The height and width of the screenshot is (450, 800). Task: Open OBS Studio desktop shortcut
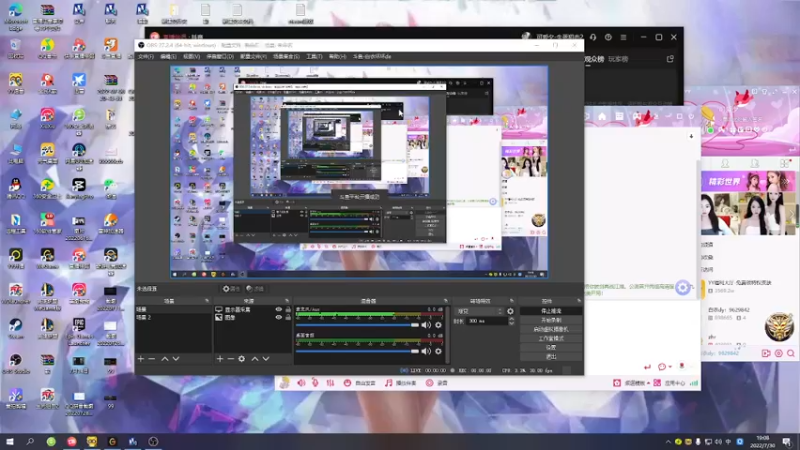(x=16, y=364)
